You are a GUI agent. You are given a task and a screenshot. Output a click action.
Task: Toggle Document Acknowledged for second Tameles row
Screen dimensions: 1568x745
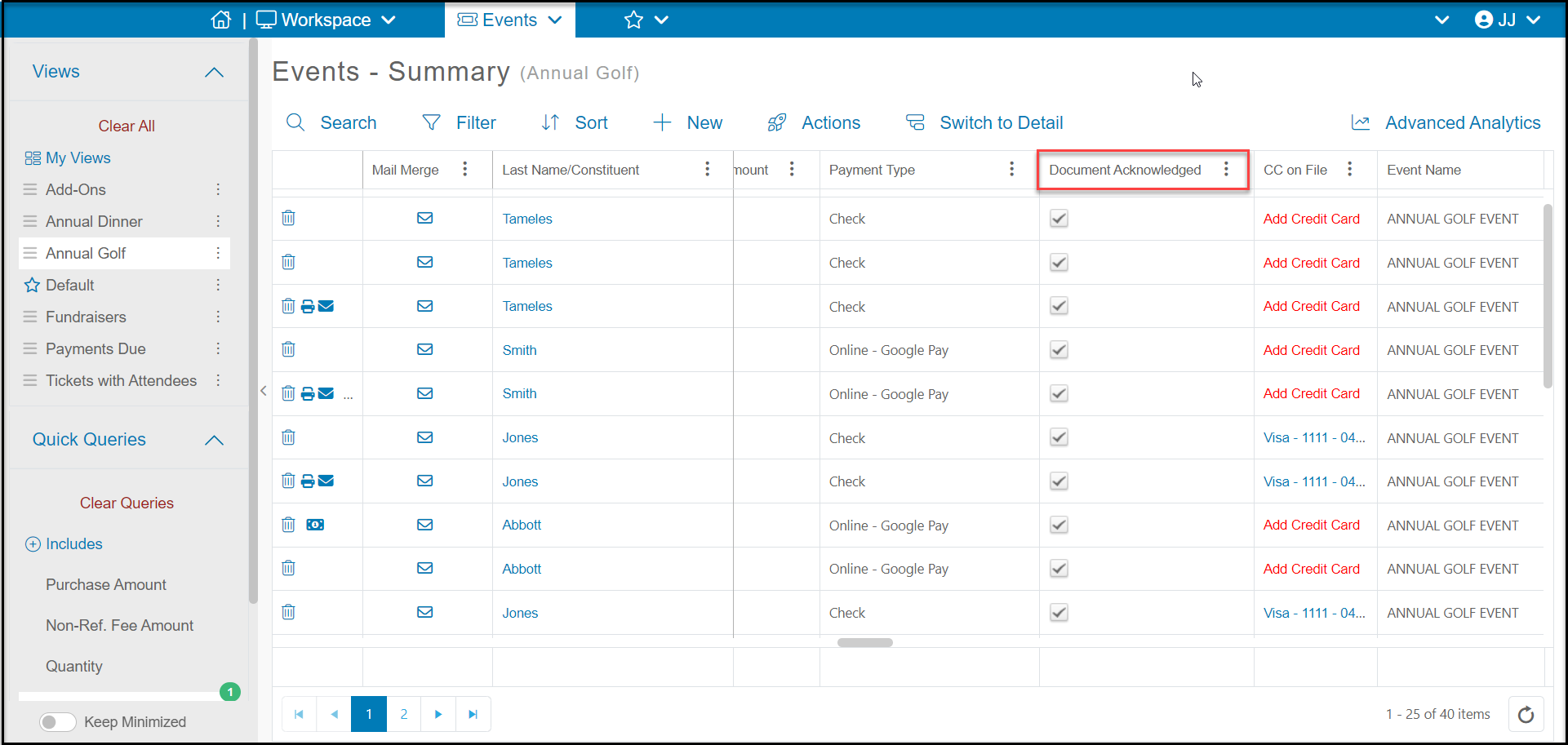(x=1059, y=263)
